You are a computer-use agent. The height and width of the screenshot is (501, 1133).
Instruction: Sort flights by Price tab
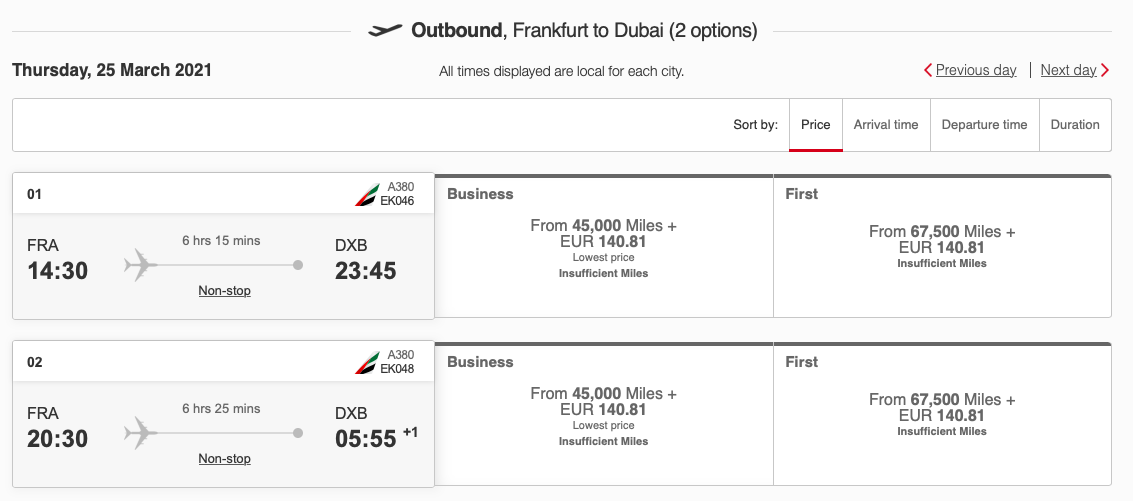(816, 125)
